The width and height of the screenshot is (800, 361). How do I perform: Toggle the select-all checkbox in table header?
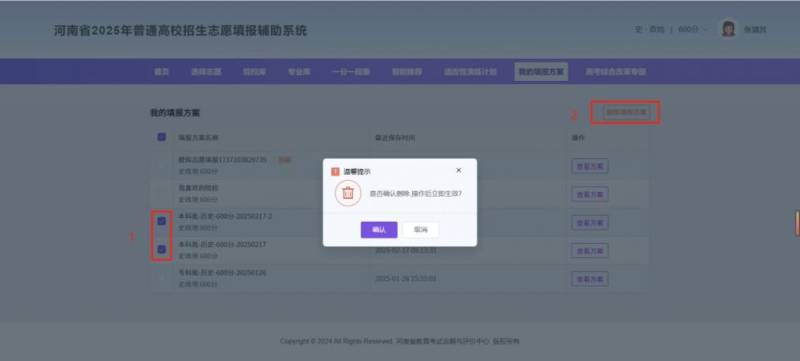[161, 137]
